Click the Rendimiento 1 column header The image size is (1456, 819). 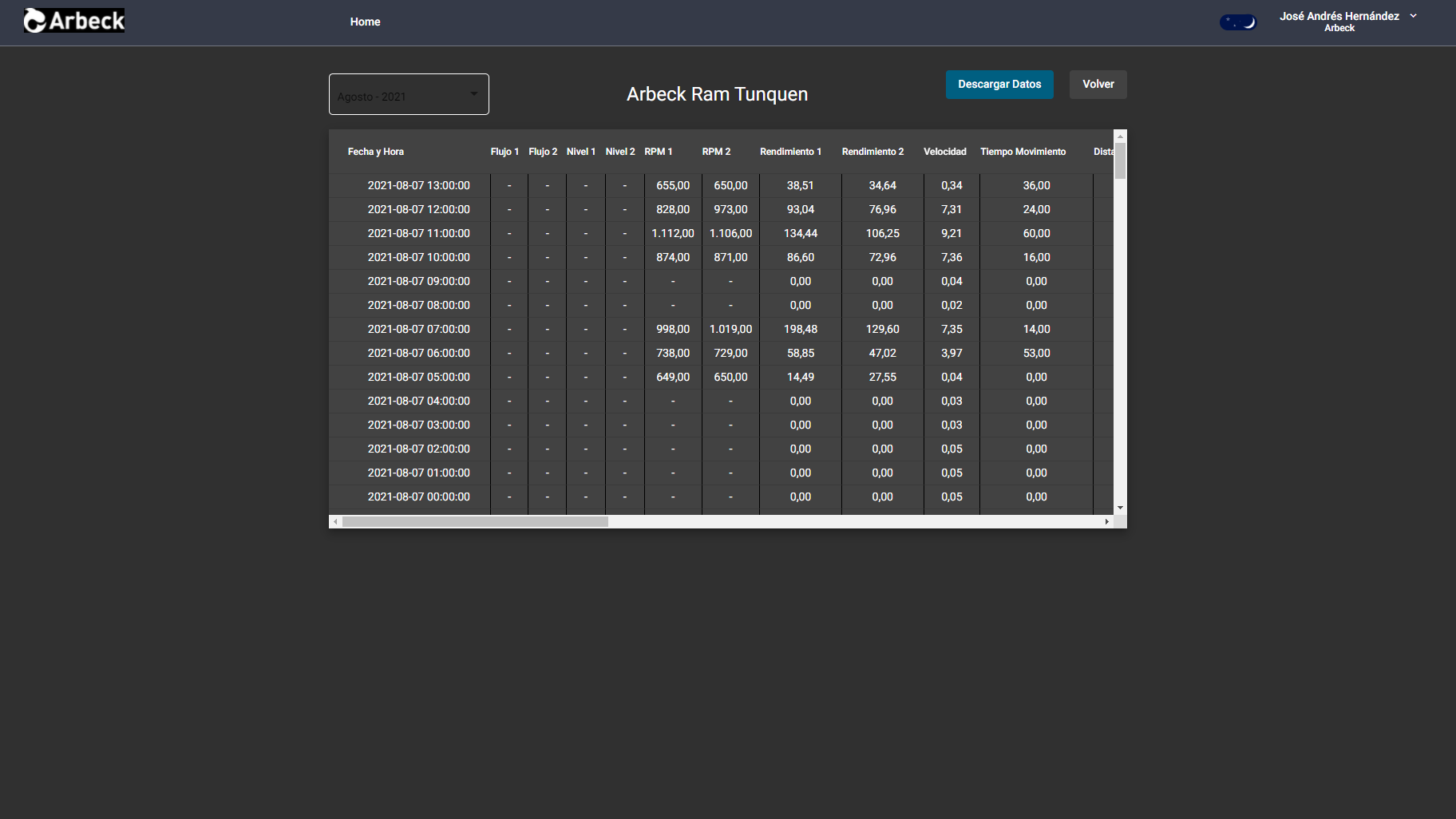pos(790,152)
